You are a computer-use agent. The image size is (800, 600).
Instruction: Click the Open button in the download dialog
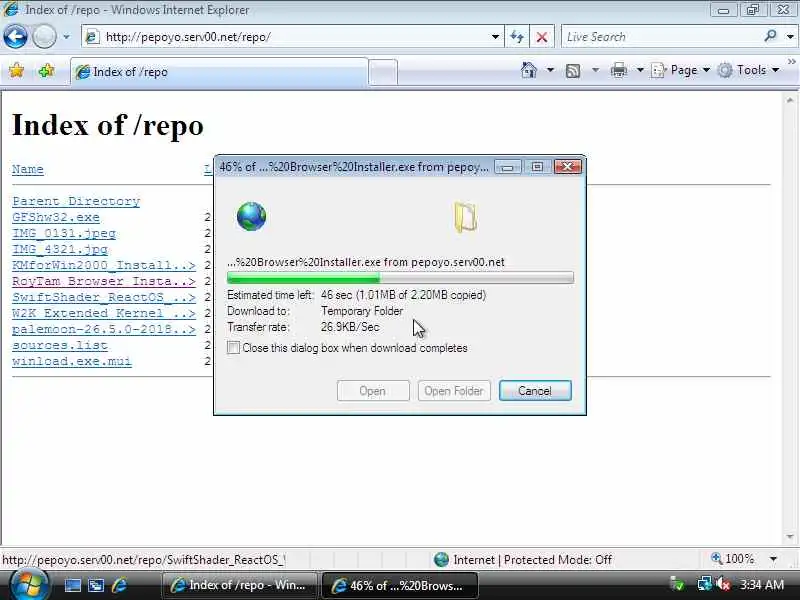pyautogui.click(x=373, y=391)
